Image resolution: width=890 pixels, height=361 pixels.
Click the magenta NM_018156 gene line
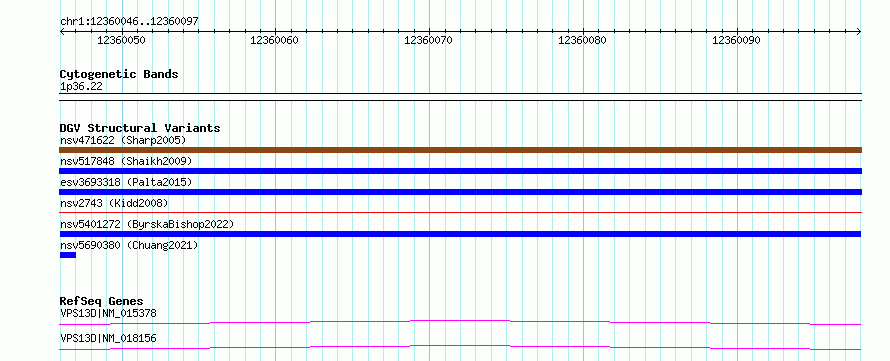460,347
